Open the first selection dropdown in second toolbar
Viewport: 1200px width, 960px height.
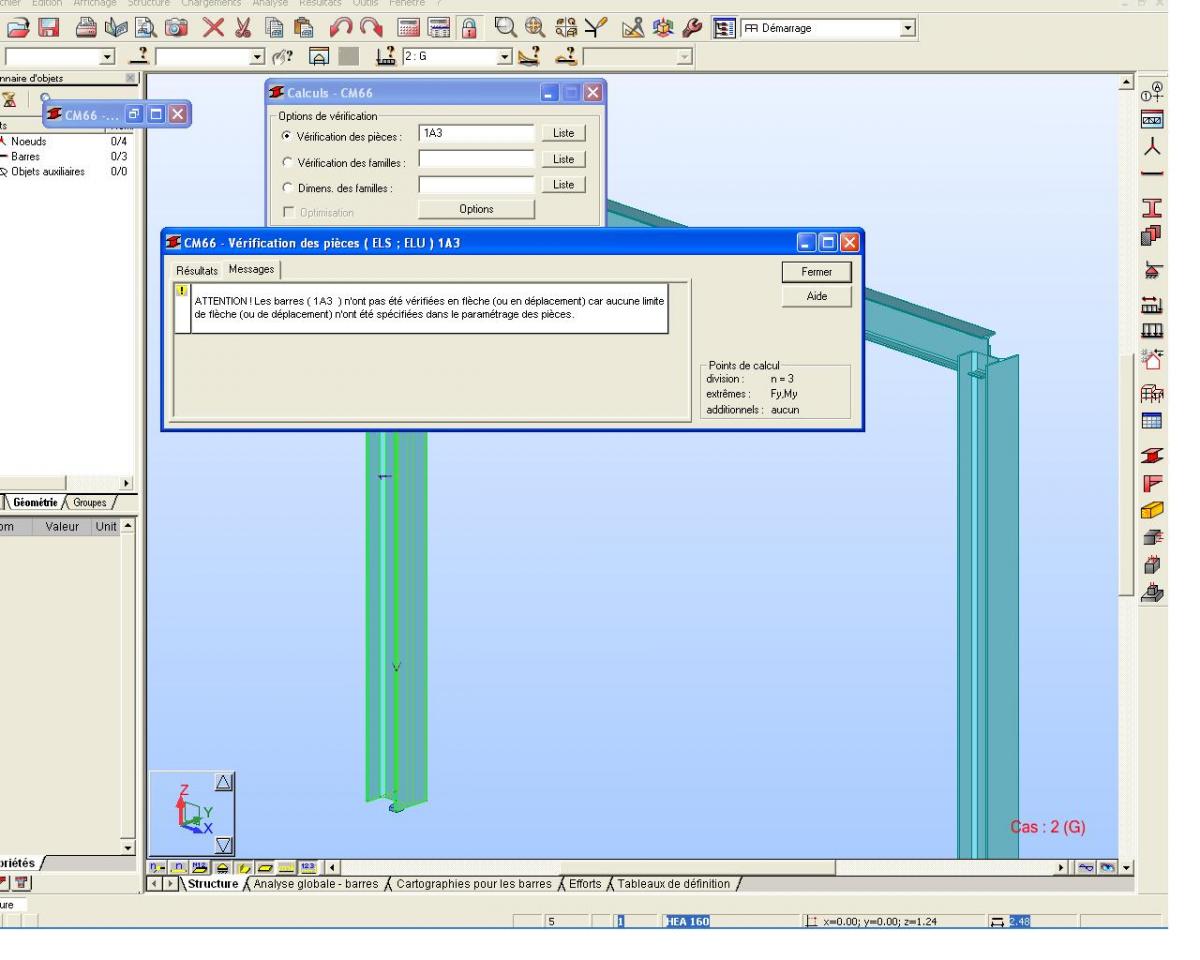108,59
